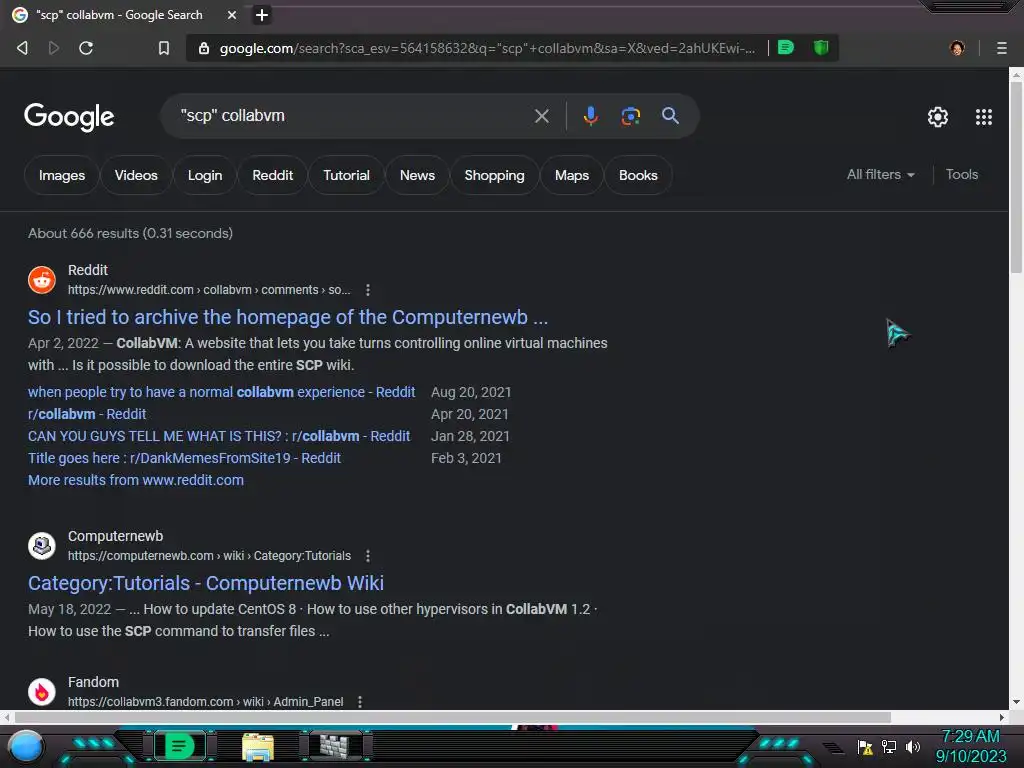Open the taskbar clock showing 7:29 AM
The image size is (1024, 768).
[x=970, y=746]
